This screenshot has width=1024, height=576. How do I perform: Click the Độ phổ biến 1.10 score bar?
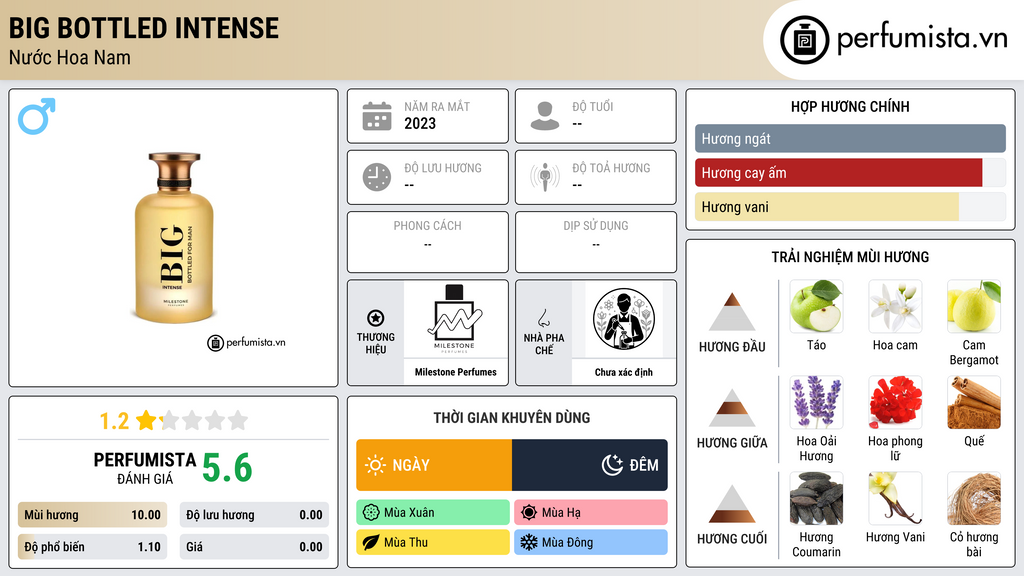coord(92,547)
